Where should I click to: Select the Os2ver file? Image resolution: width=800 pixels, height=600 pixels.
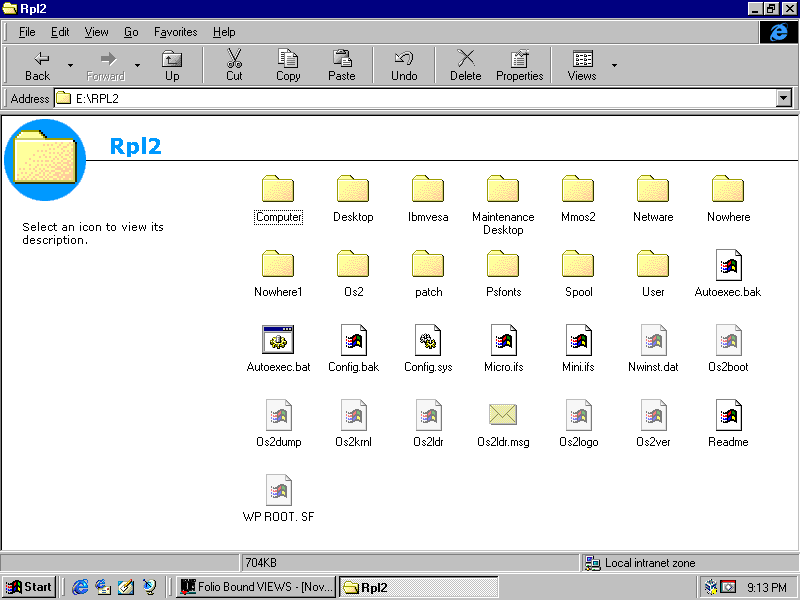coord(653,424)
